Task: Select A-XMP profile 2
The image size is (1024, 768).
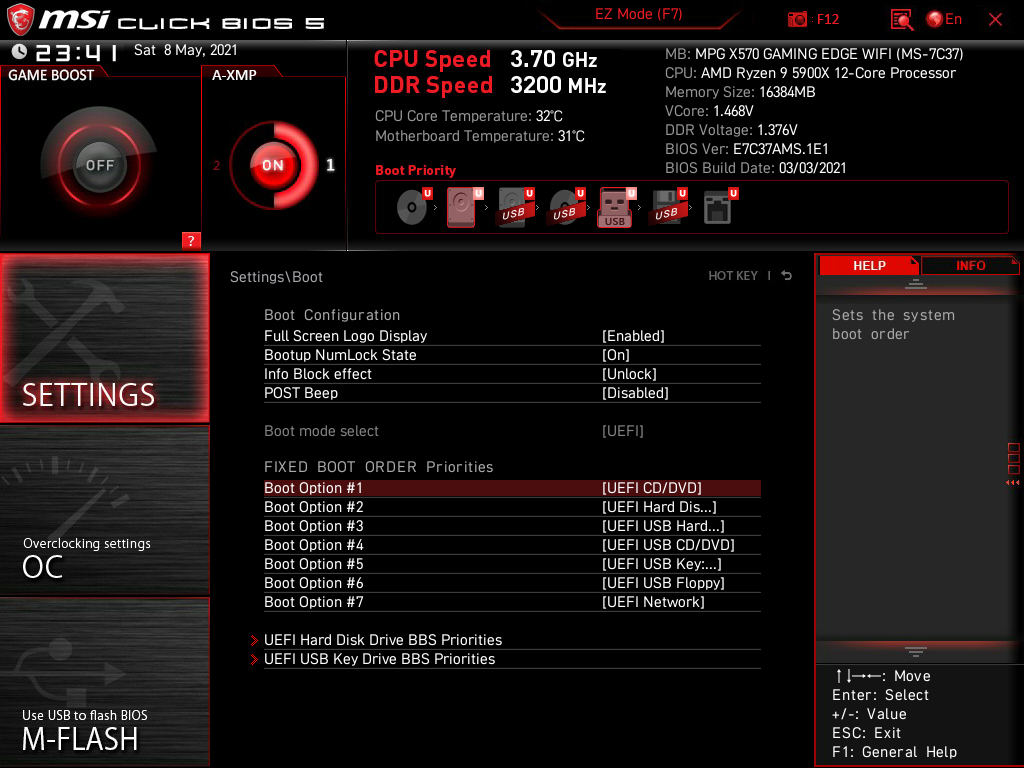Action: pos(216,166)
